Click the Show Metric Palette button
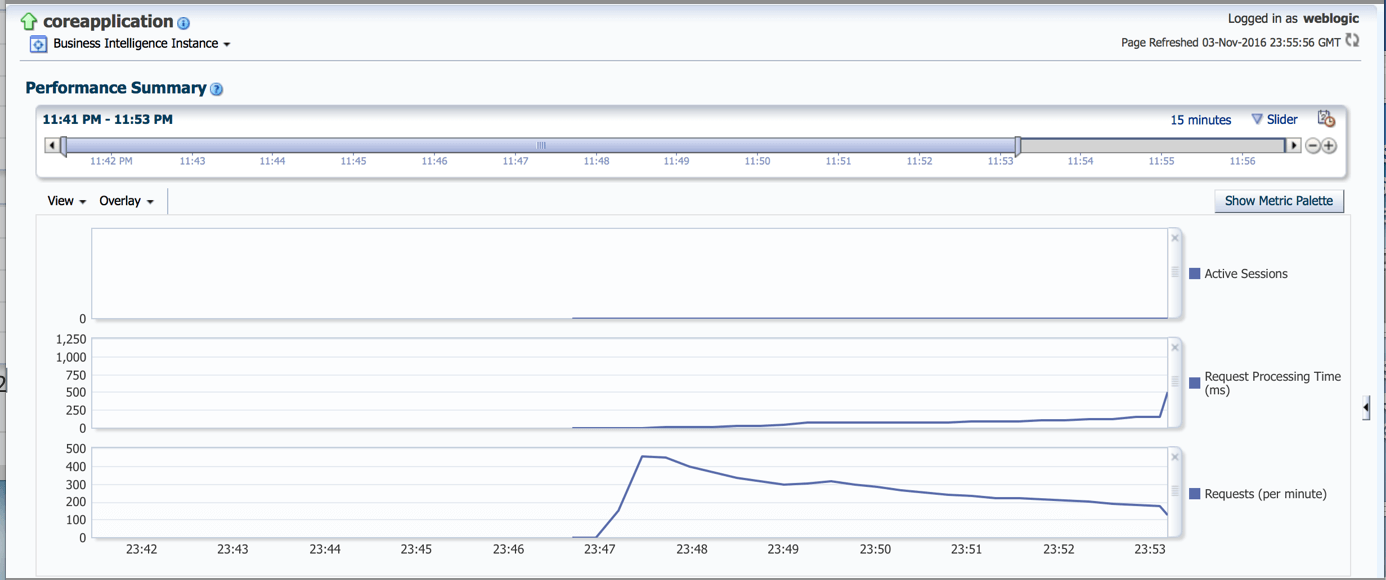Screen dimensions: 1386x580 (1279, 201)
